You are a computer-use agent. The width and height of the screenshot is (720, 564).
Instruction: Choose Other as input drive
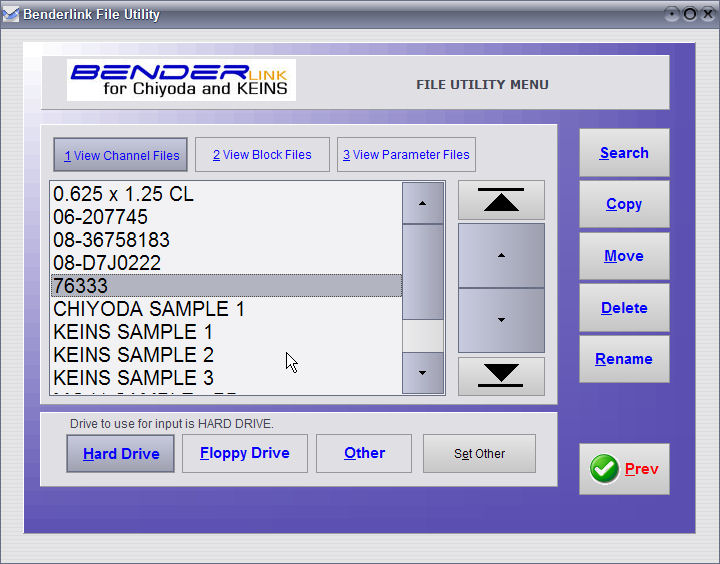[364, 453]
